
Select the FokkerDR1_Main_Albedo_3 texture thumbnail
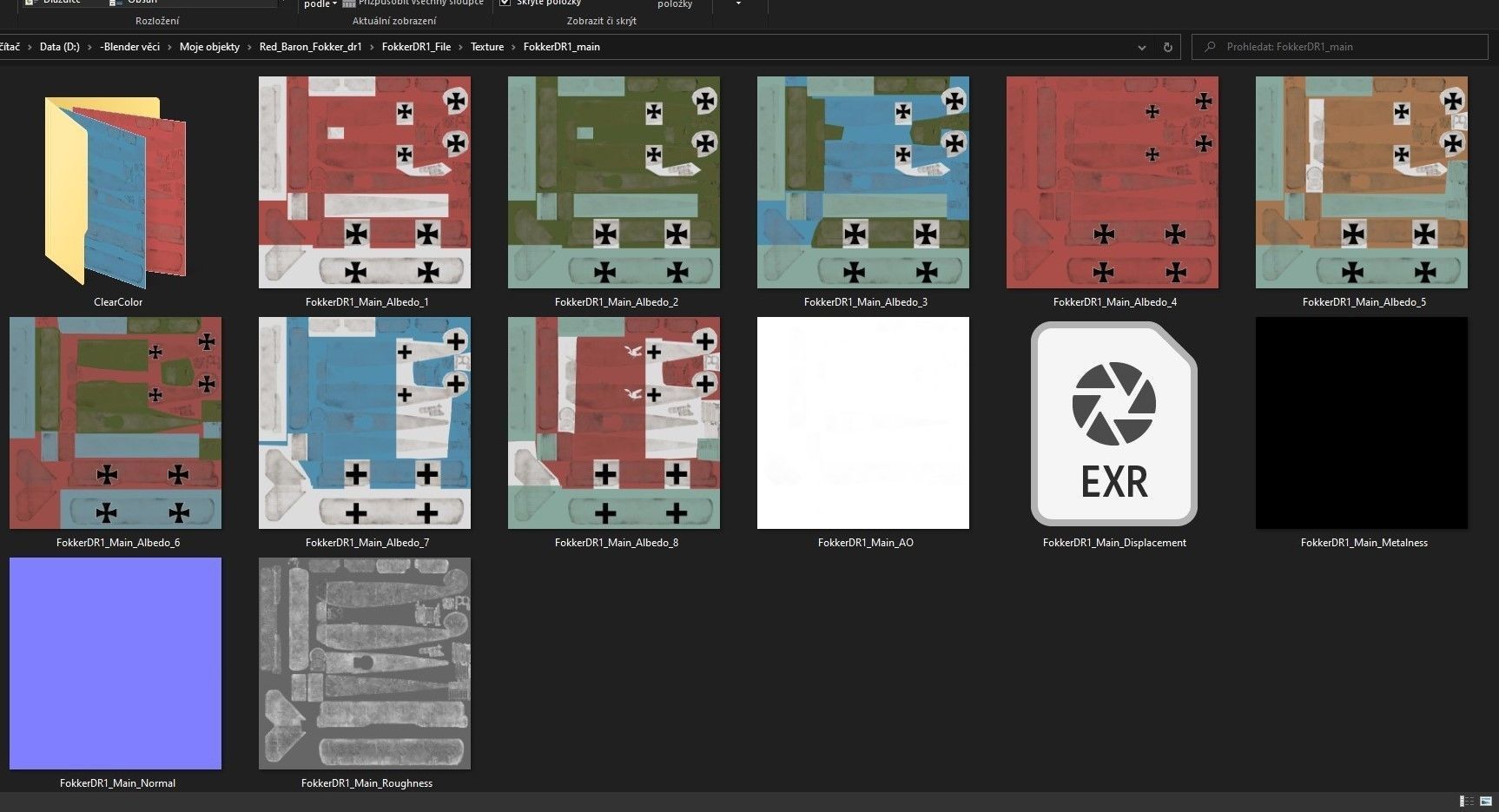863,182
